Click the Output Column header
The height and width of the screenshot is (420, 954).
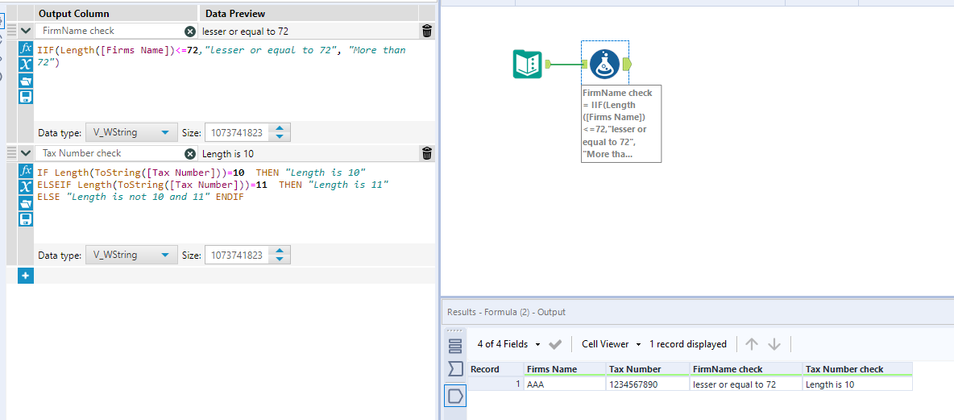pyautogui.click(x=116, y=13)
